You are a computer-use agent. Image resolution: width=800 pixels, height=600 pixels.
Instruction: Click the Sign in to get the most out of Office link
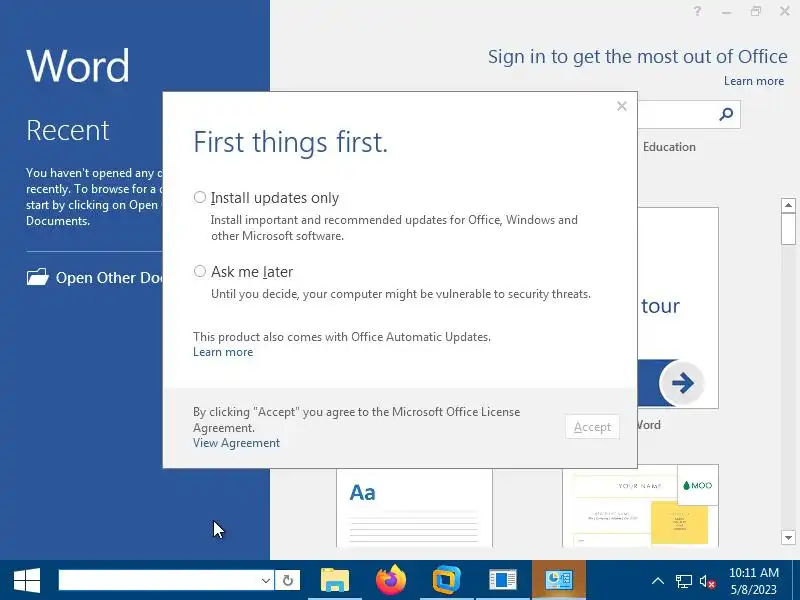point(637,57)
